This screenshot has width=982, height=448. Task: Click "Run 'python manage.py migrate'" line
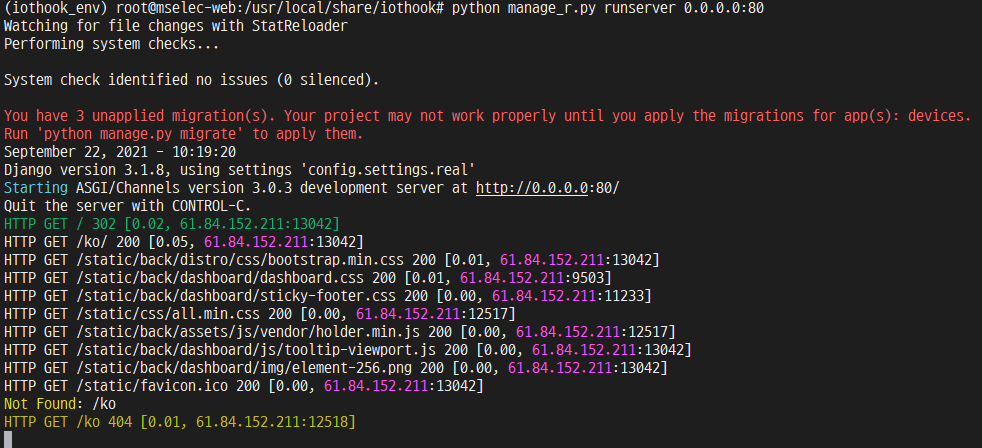click(183, 134)
